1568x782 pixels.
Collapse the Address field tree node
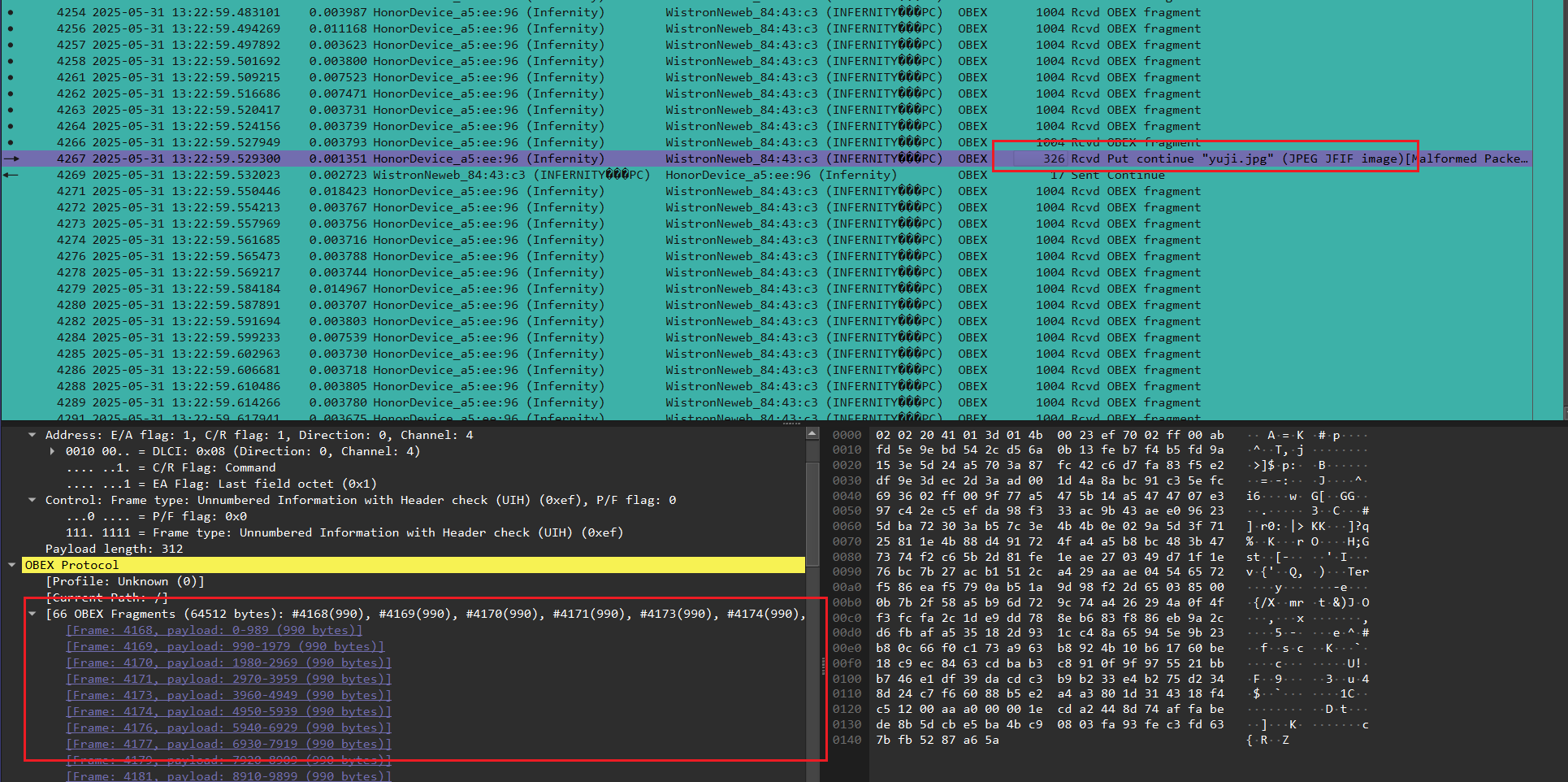pos(32,435)
